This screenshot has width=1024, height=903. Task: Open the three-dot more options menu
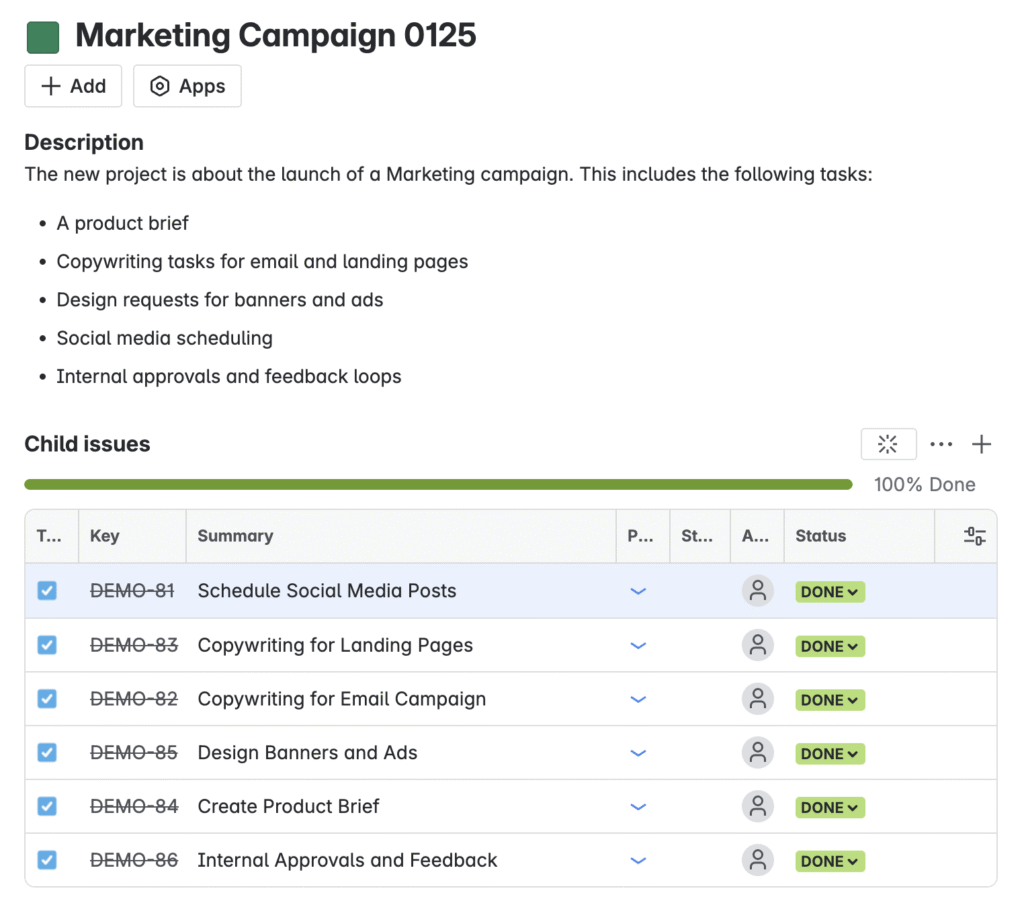pos(941,445)
